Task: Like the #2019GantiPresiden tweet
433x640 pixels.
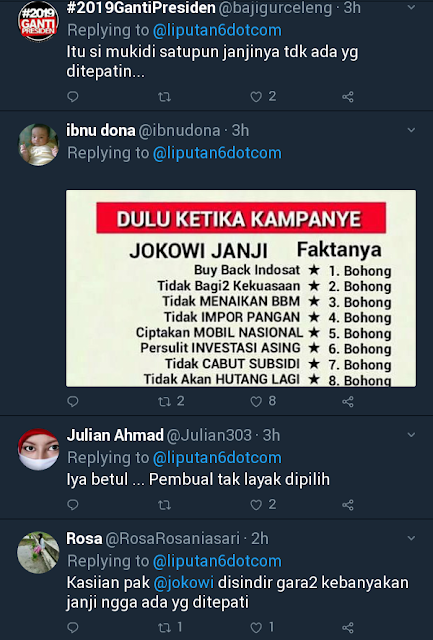Action: (x=256, y=97)
